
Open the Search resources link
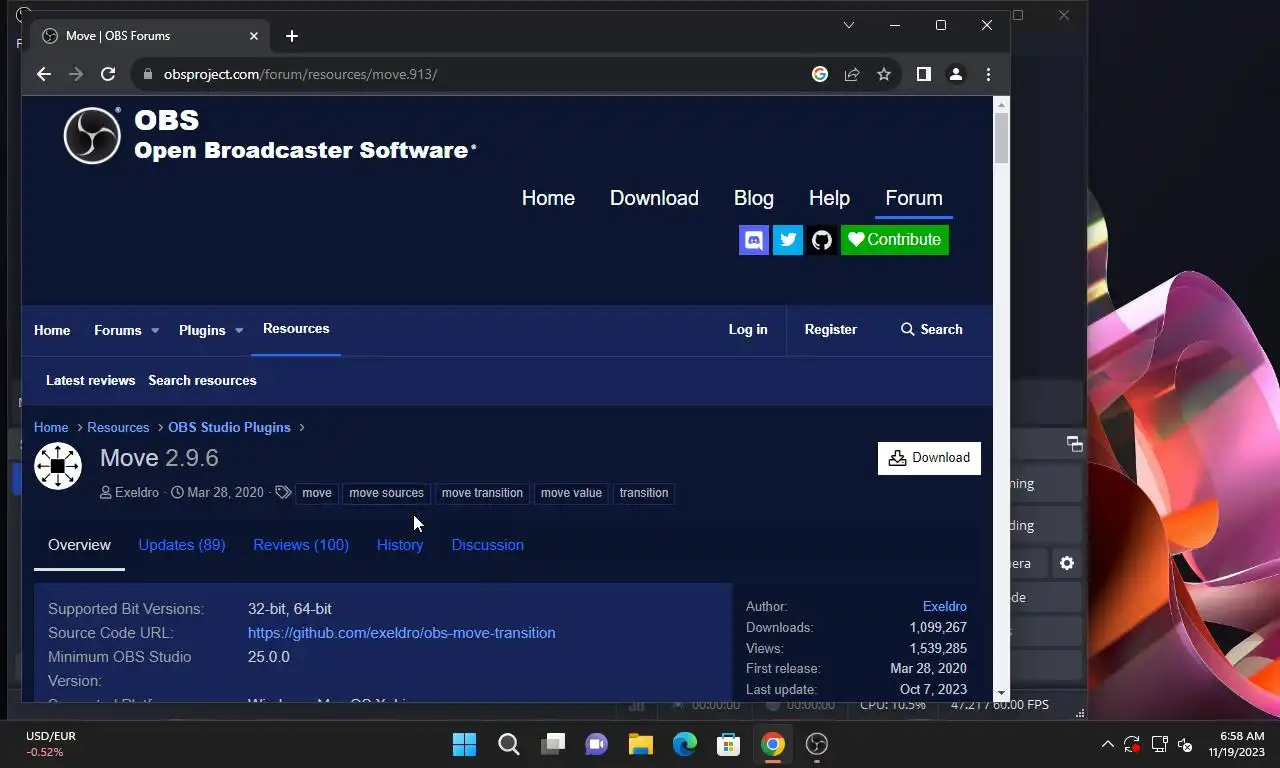pos(202,380)
